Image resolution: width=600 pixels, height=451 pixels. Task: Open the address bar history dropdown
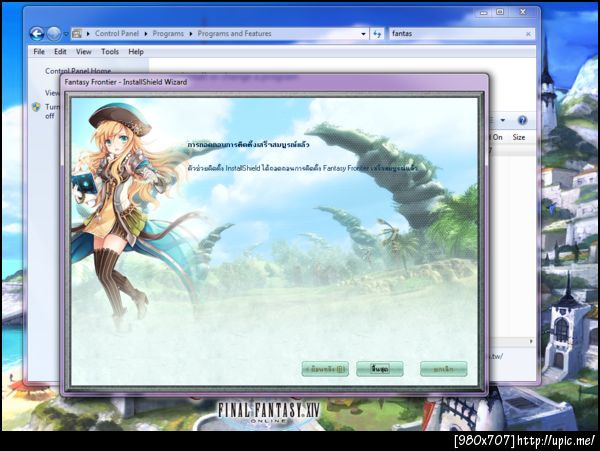[363, 34]
